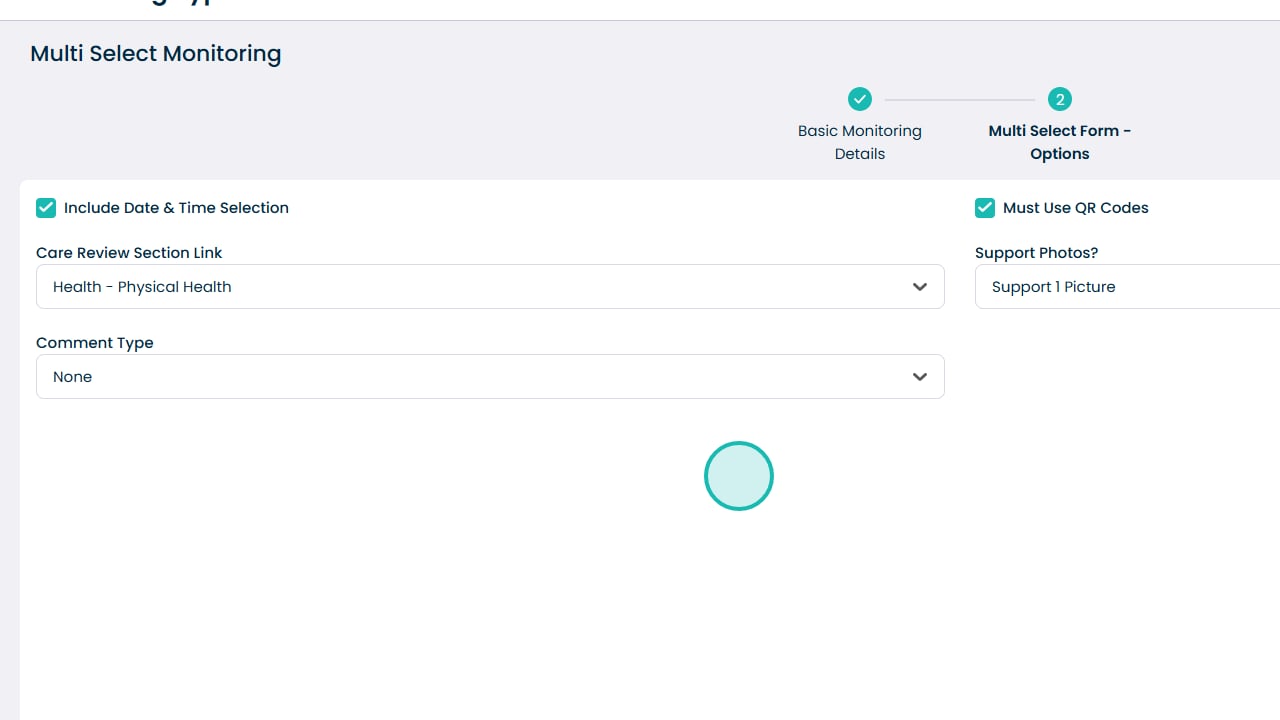Click the chevron arrow in Comment Type dropdown
This screenshot has height=720, width=1280.
[x=920, y=377]
